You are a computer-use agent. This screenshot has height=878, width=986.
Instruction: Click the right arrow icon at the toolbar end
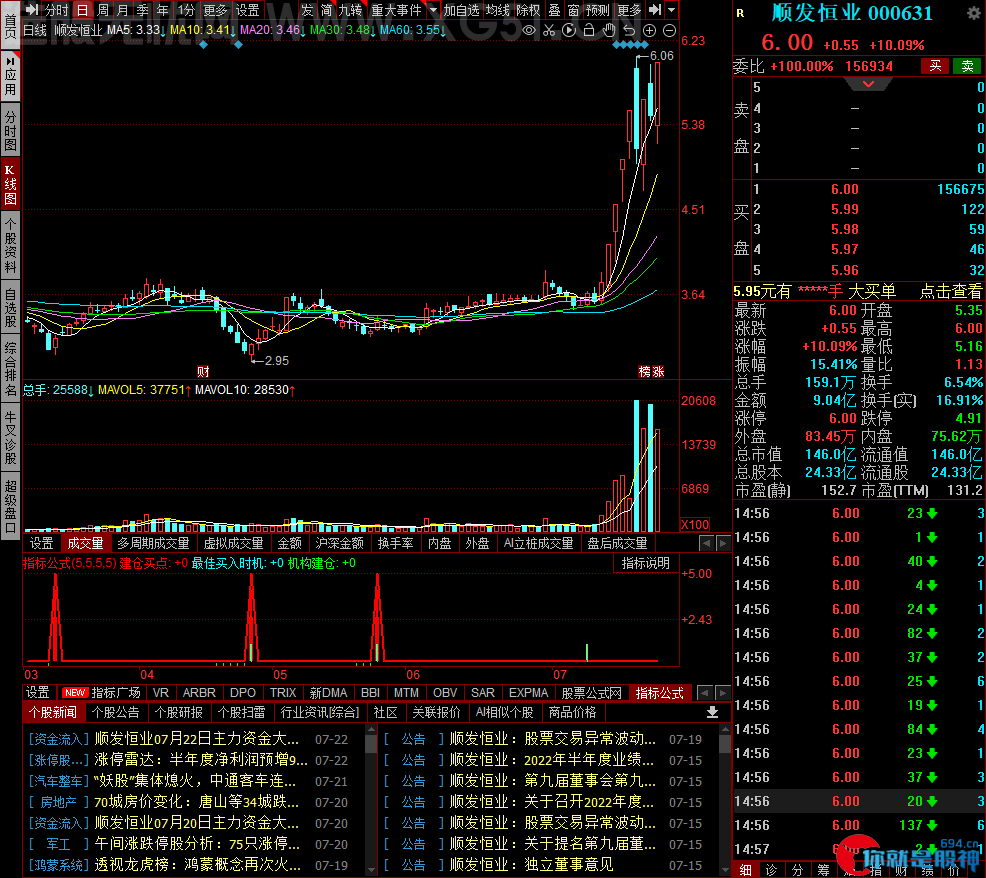click(655, 9)
